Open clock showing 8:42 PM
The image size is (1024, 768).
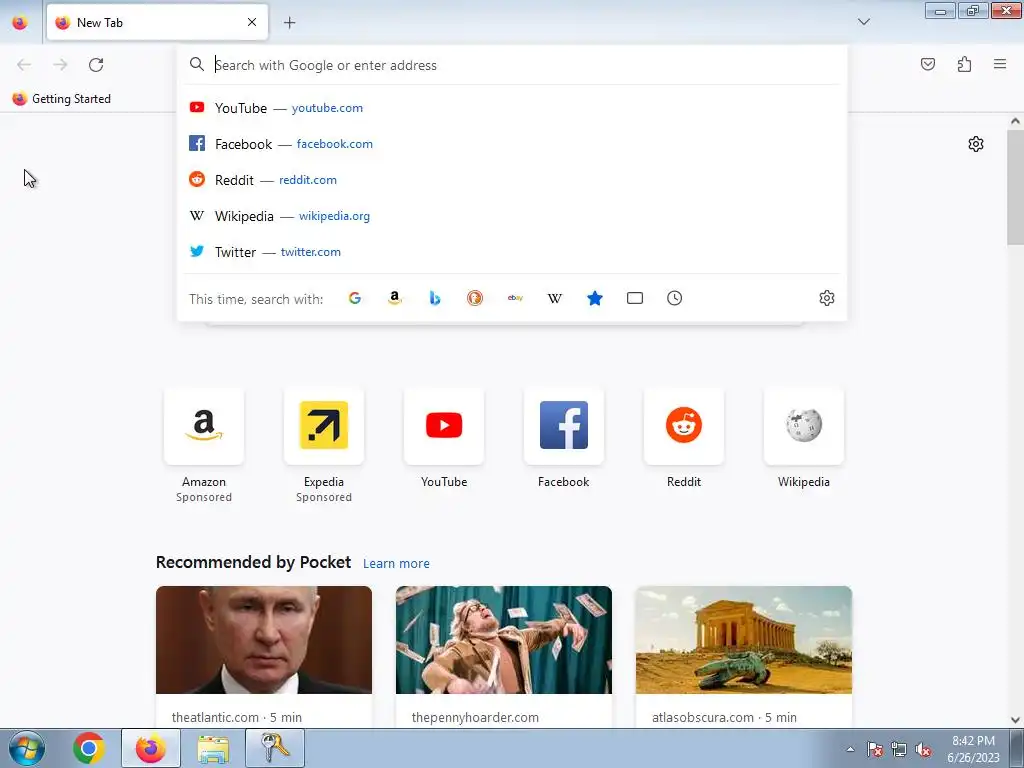973,749
